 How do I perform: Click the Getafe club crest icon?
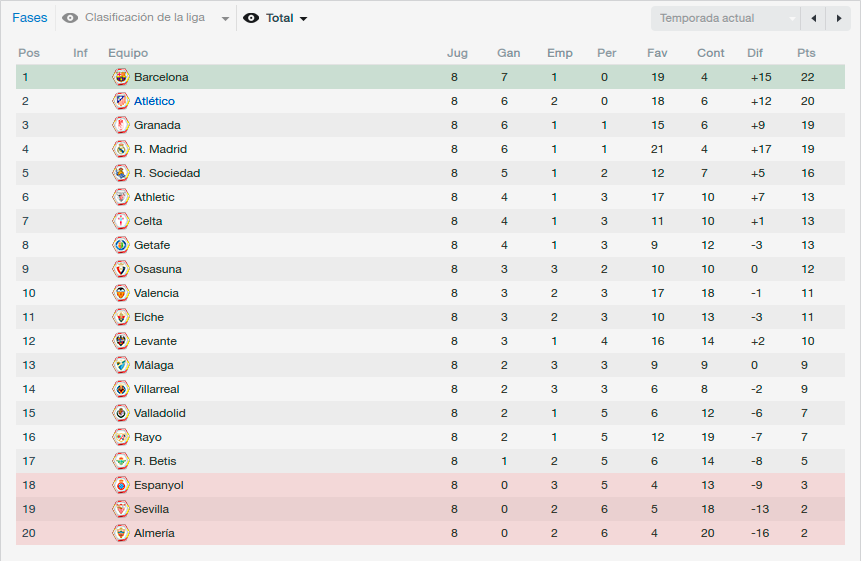tap(121, 245)
